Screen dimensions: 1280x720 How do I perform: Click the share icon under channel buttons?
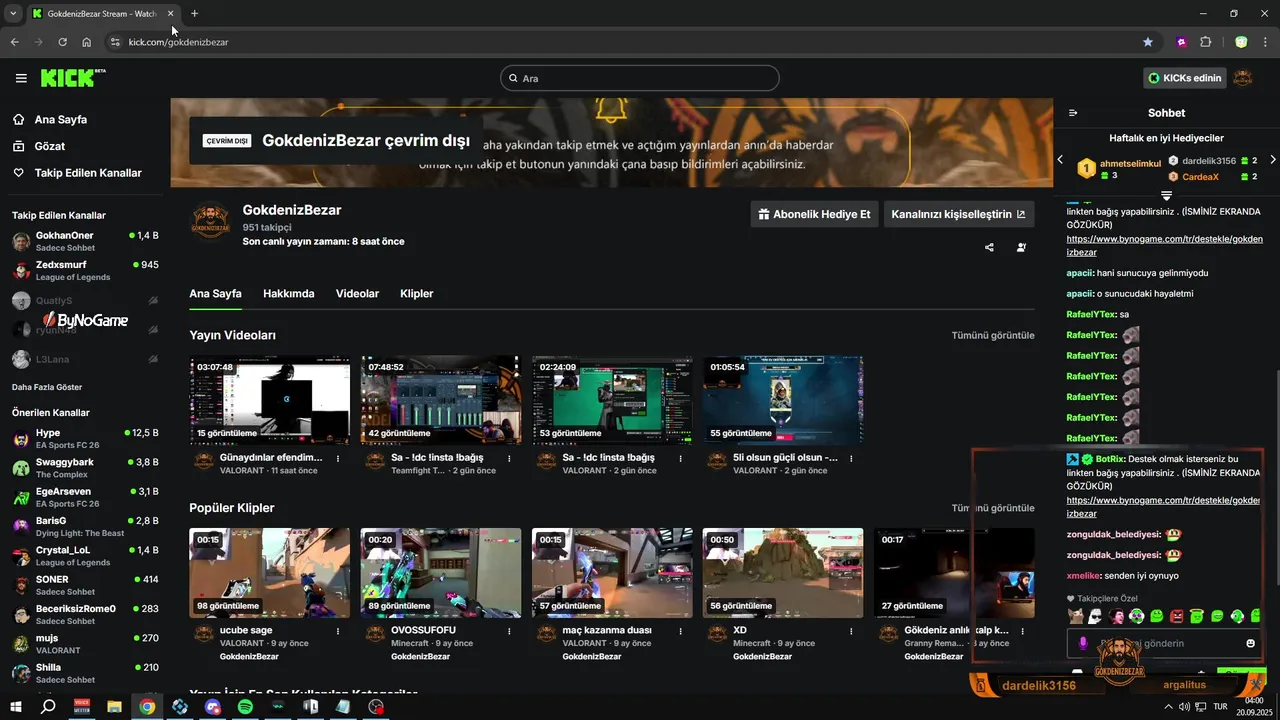[x=989, y=247]
